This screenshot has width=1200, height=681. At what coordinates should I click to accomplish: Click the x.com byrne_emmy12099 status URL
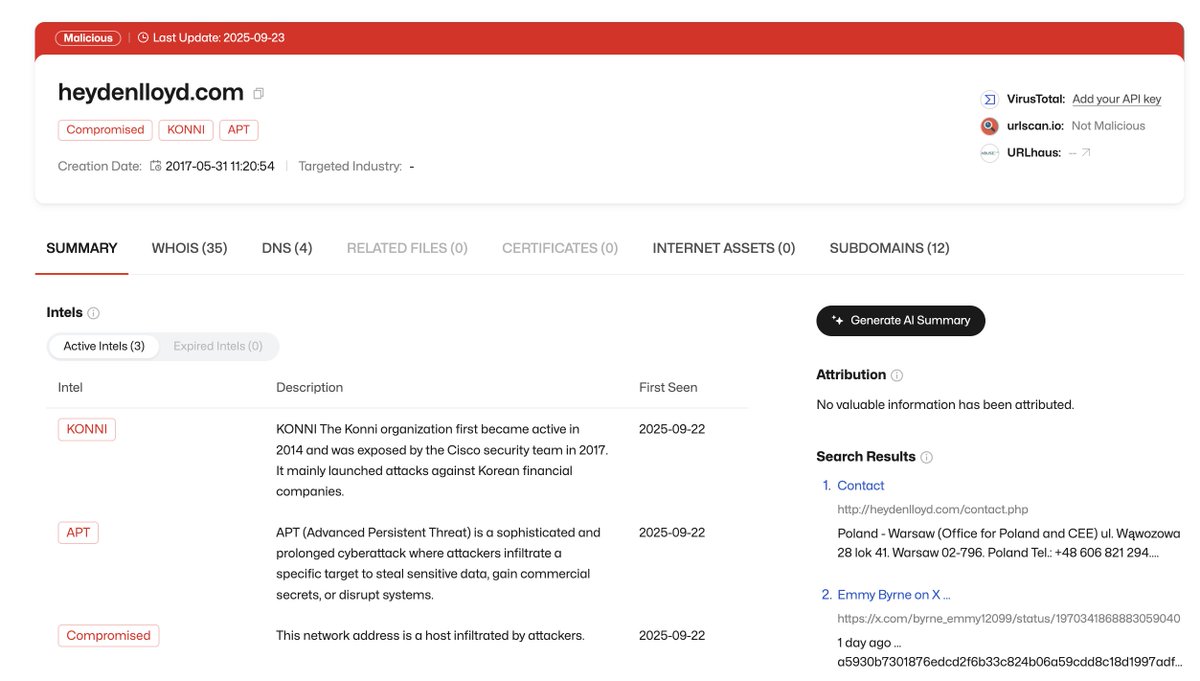(1009, 619)
